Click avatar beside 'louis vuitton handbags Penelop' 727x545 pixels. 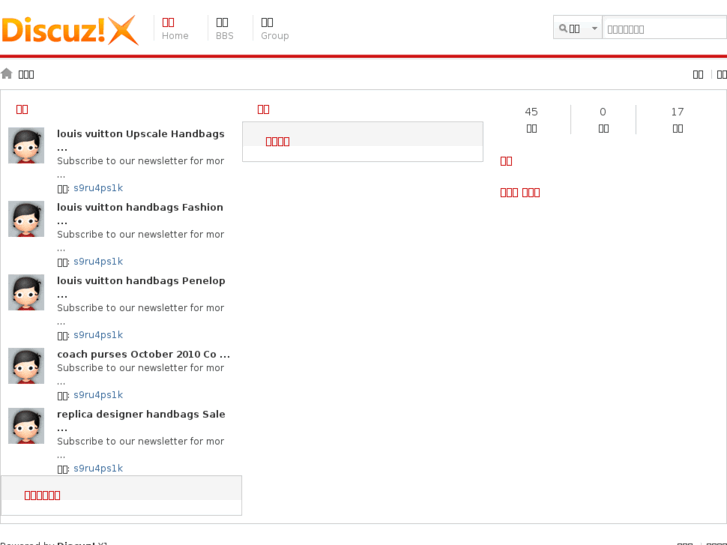(26, 292)
